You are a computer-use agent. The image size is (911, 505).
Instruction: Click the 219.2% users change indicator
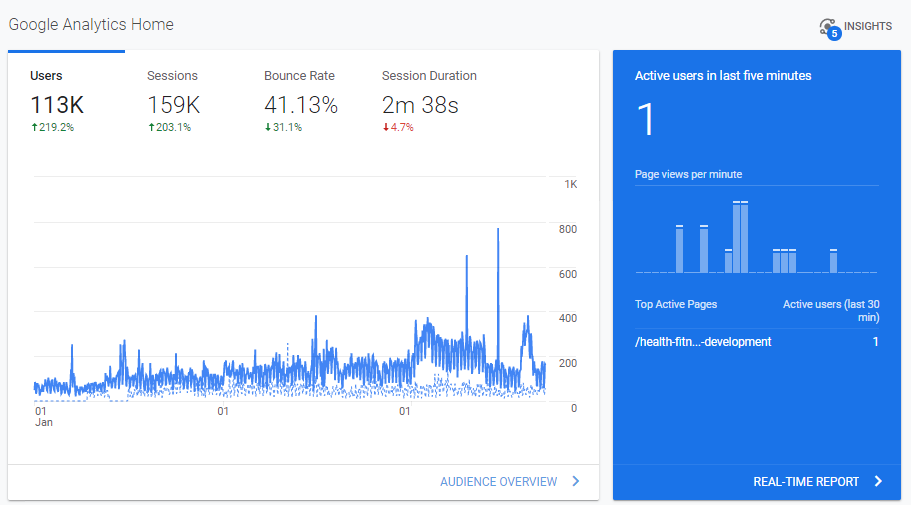52,127
